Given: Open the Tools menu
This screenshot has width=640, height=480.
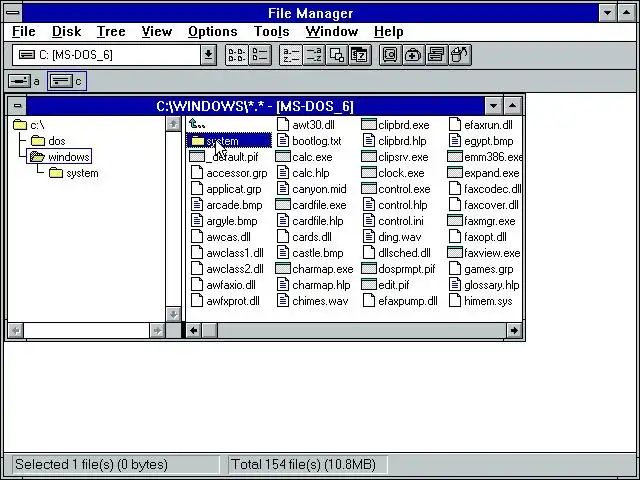Looking at the screenshot, I should coord(271,31).
